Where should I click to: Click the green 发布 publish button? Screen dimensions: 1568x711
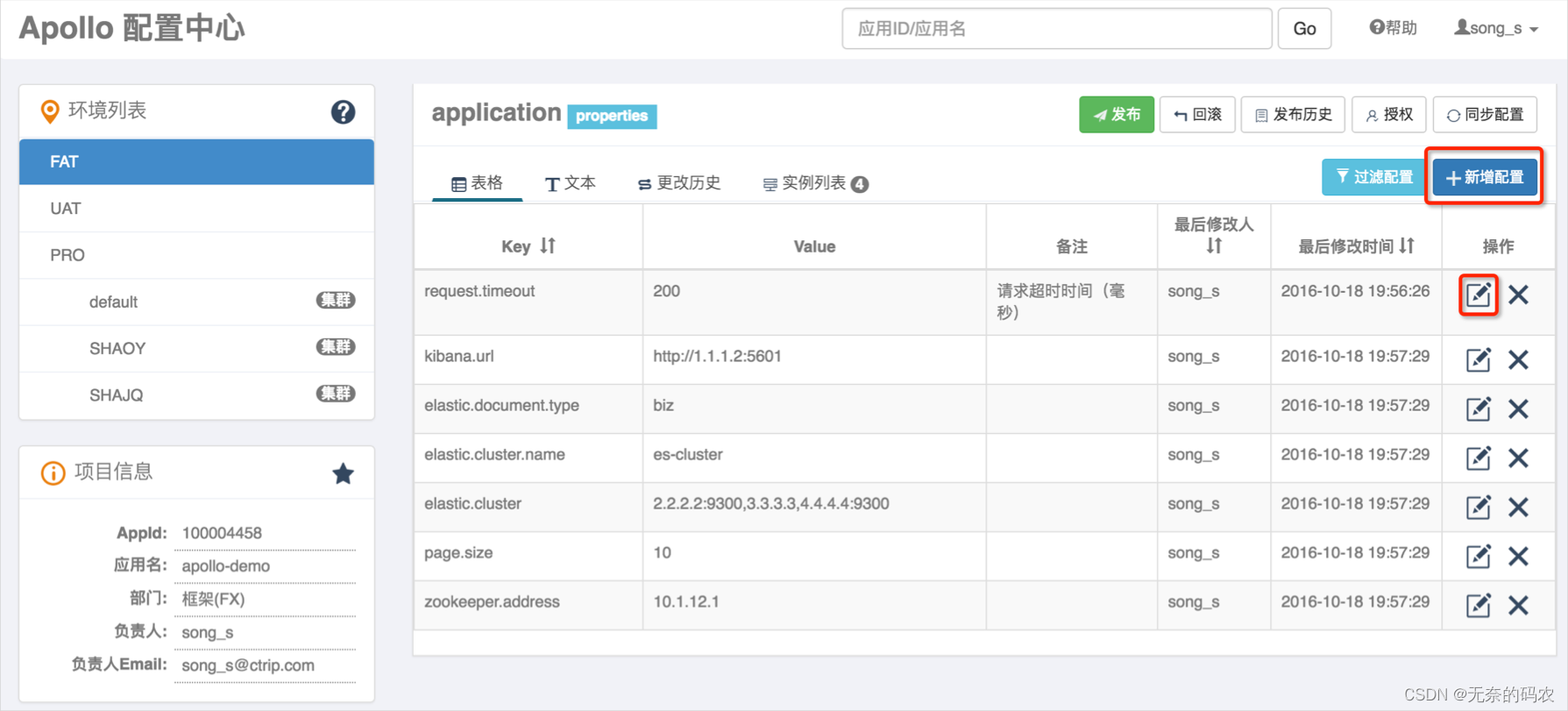1116,115
